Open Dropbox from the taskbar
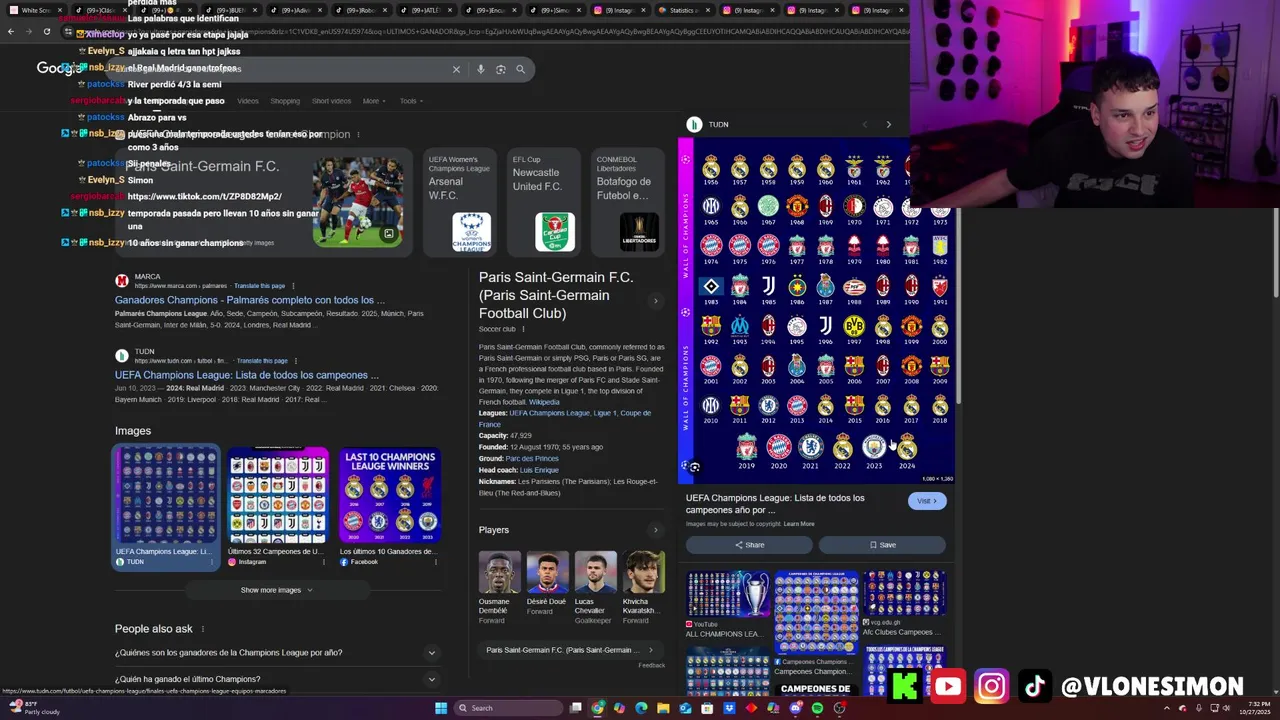This screenshot has width=1280, height=720. [729, 708]
